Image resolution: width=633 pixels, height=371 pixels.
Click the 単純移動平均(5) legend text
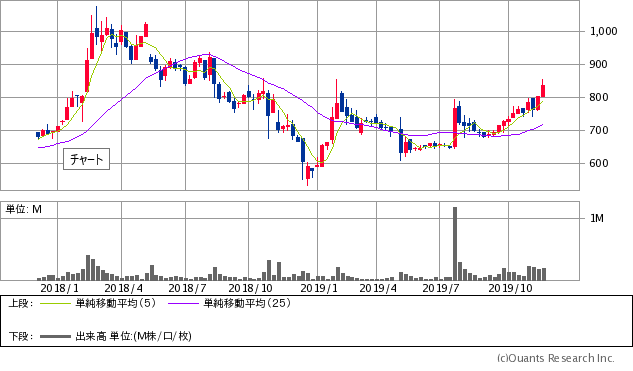coord(116,303)
